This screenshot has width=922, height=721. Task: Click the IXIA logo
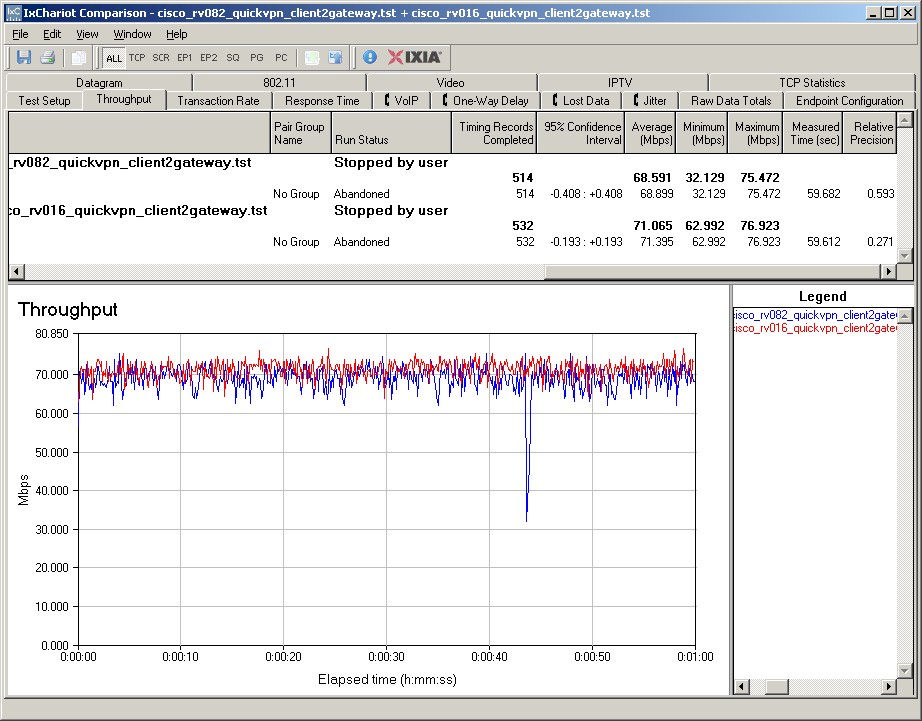pyautogui.click(x=414, y=57)
